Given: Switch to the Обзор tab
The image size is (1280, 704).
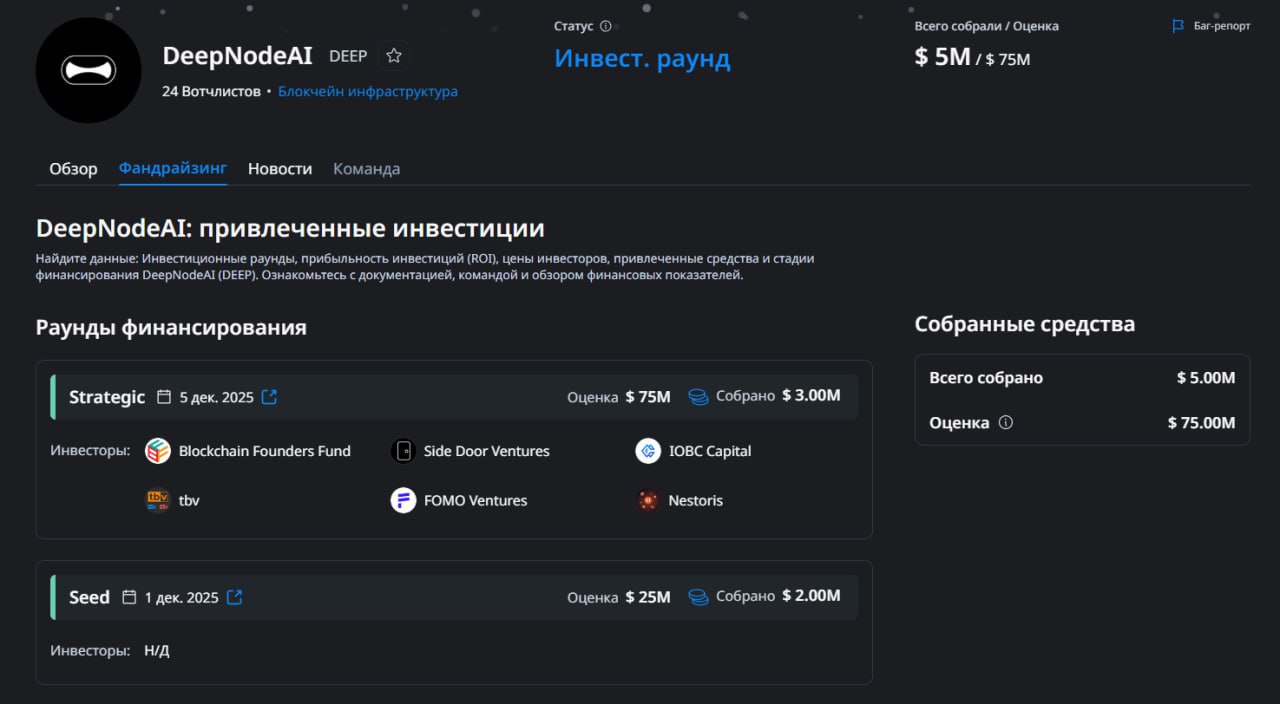Looking at the screenshot, I should click(72, 168).
